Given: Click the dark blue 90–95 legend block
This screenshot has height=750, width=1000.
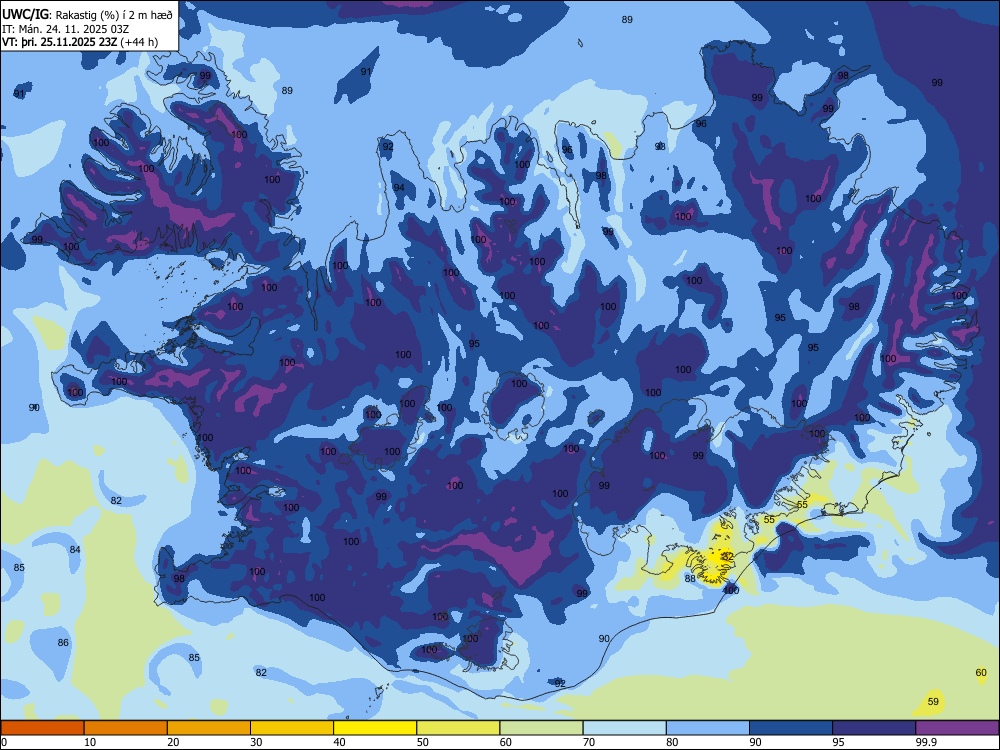Looking at the screenshot, I should pos(791,728).
